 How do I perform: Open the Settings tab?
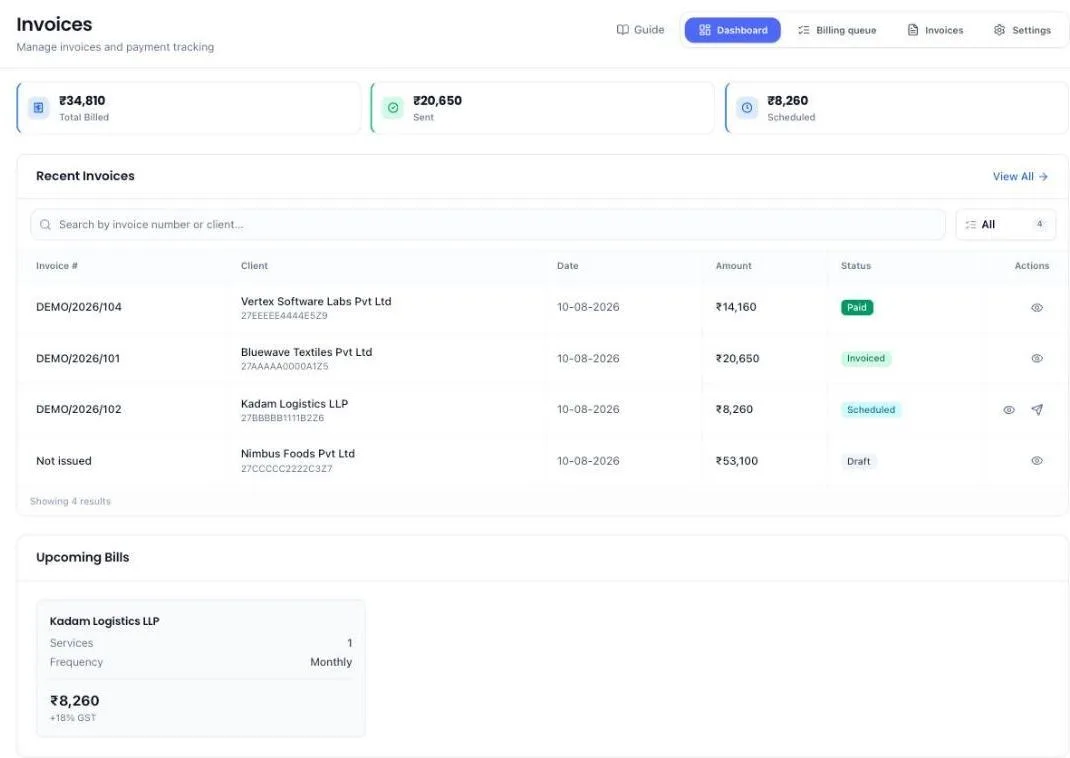(x=1022, y=30)
